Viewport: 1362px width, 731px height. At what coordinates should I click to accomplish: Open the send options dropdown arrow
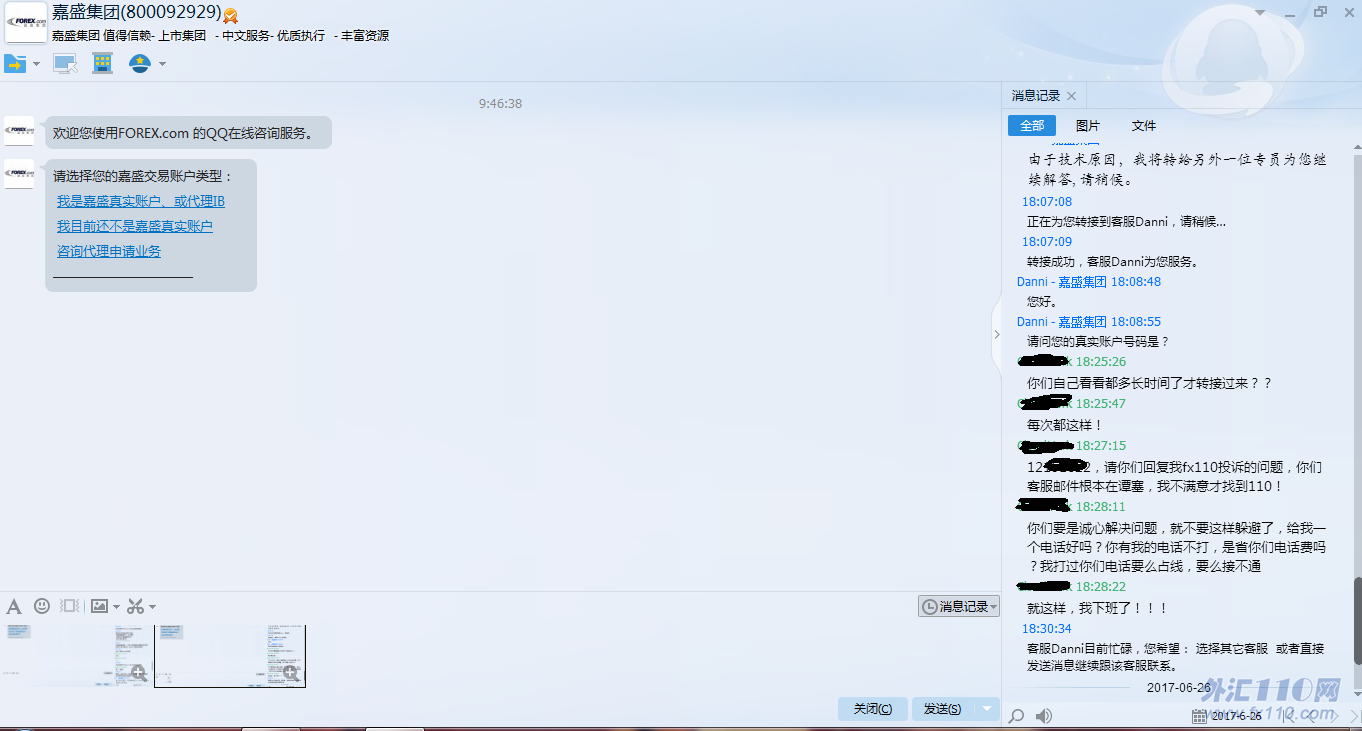[x=988, y=709]
